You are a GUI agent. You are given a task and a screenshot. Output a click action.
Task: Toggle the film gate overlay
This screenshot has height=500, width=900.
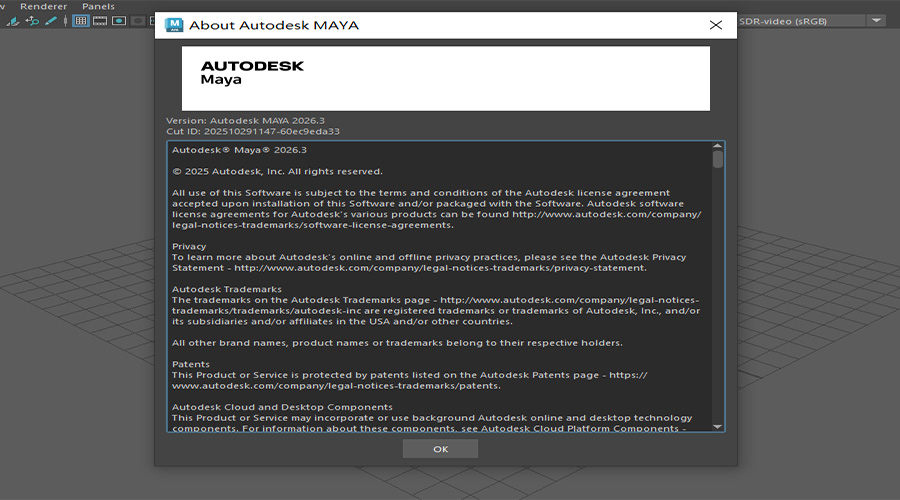click(x=100, y=20)
